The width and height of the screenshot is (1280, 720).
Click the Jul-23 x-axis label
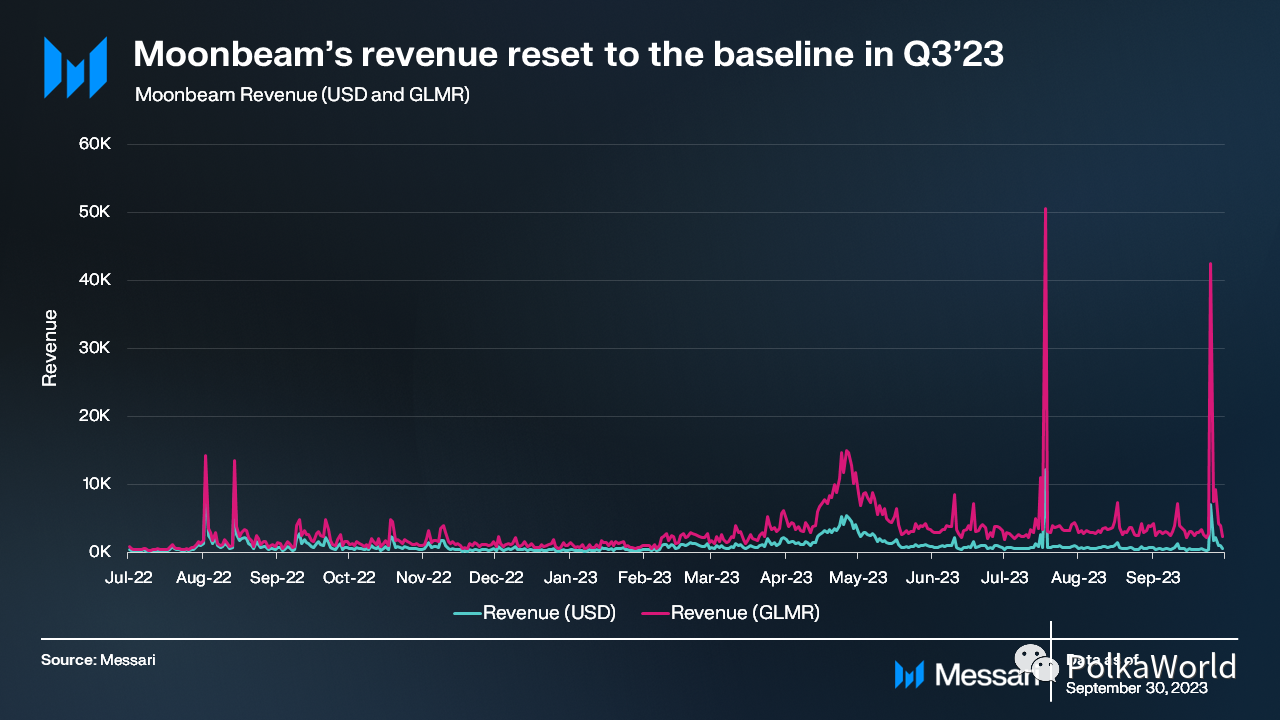coord(1004,578)
